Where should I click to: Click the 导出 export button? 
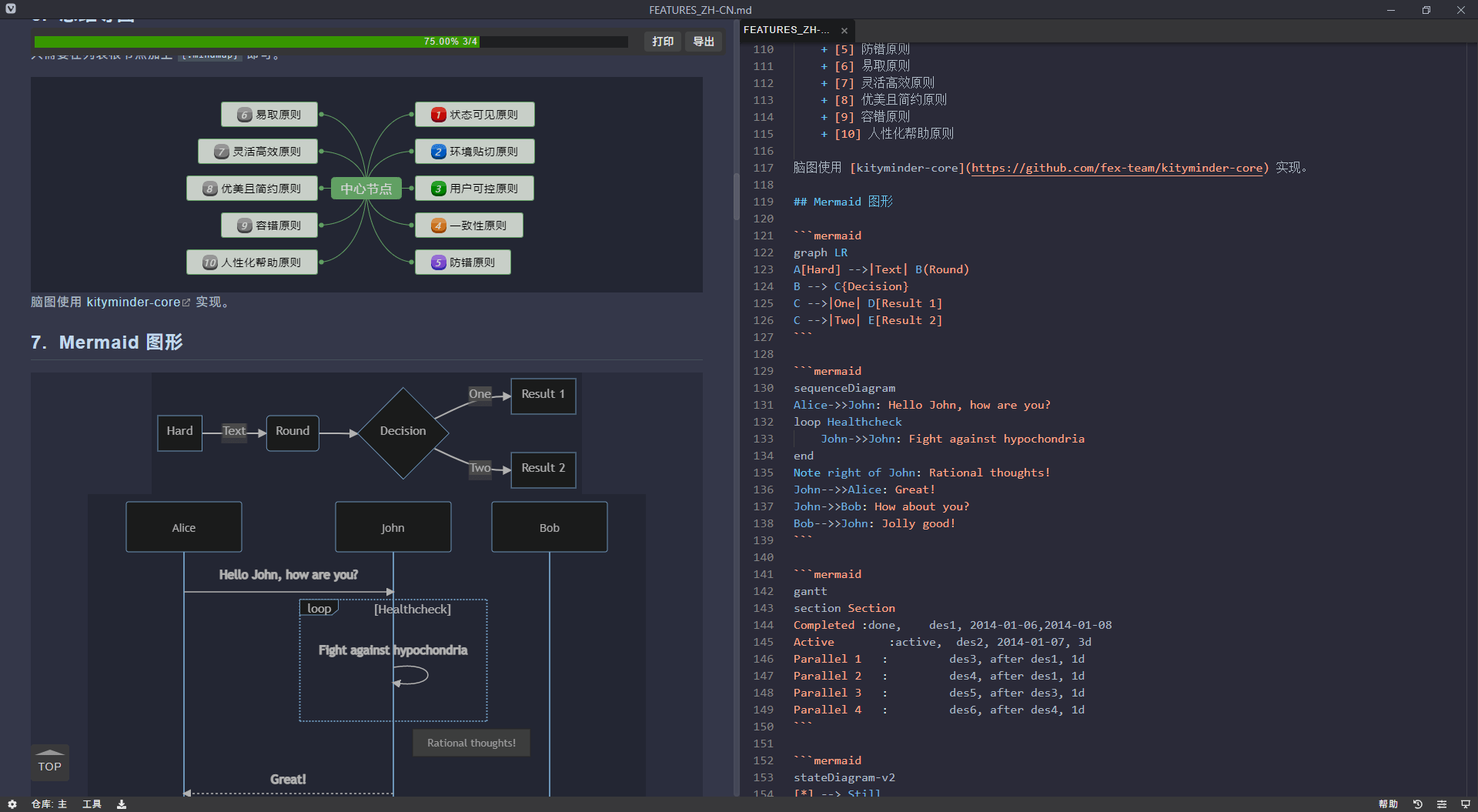[x=704, y=42]
